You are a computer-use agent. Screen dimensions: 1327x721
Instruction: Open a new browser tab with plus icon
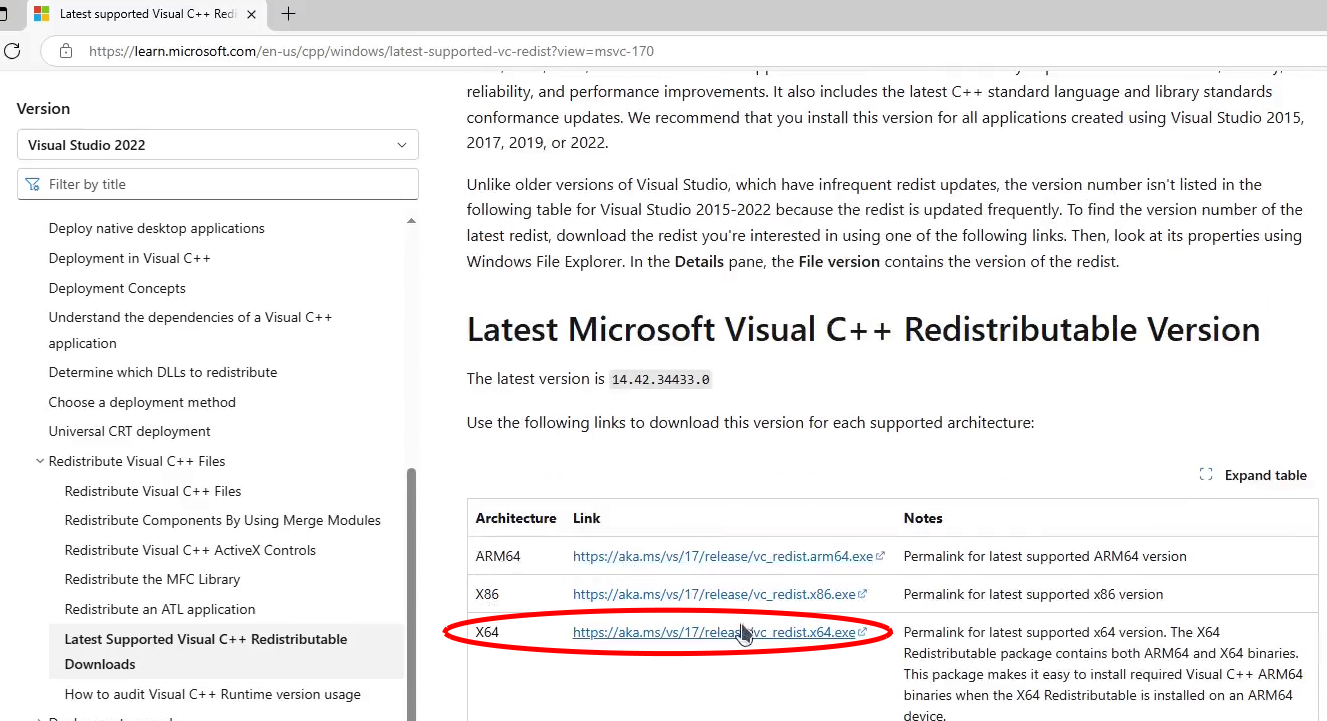pos(288,14)
